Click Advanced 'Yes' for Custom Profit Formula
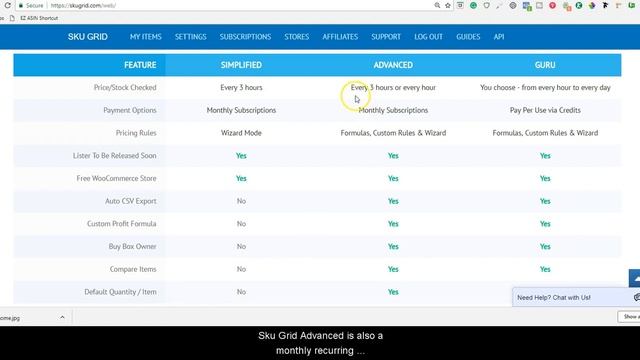 click(393, 224)
